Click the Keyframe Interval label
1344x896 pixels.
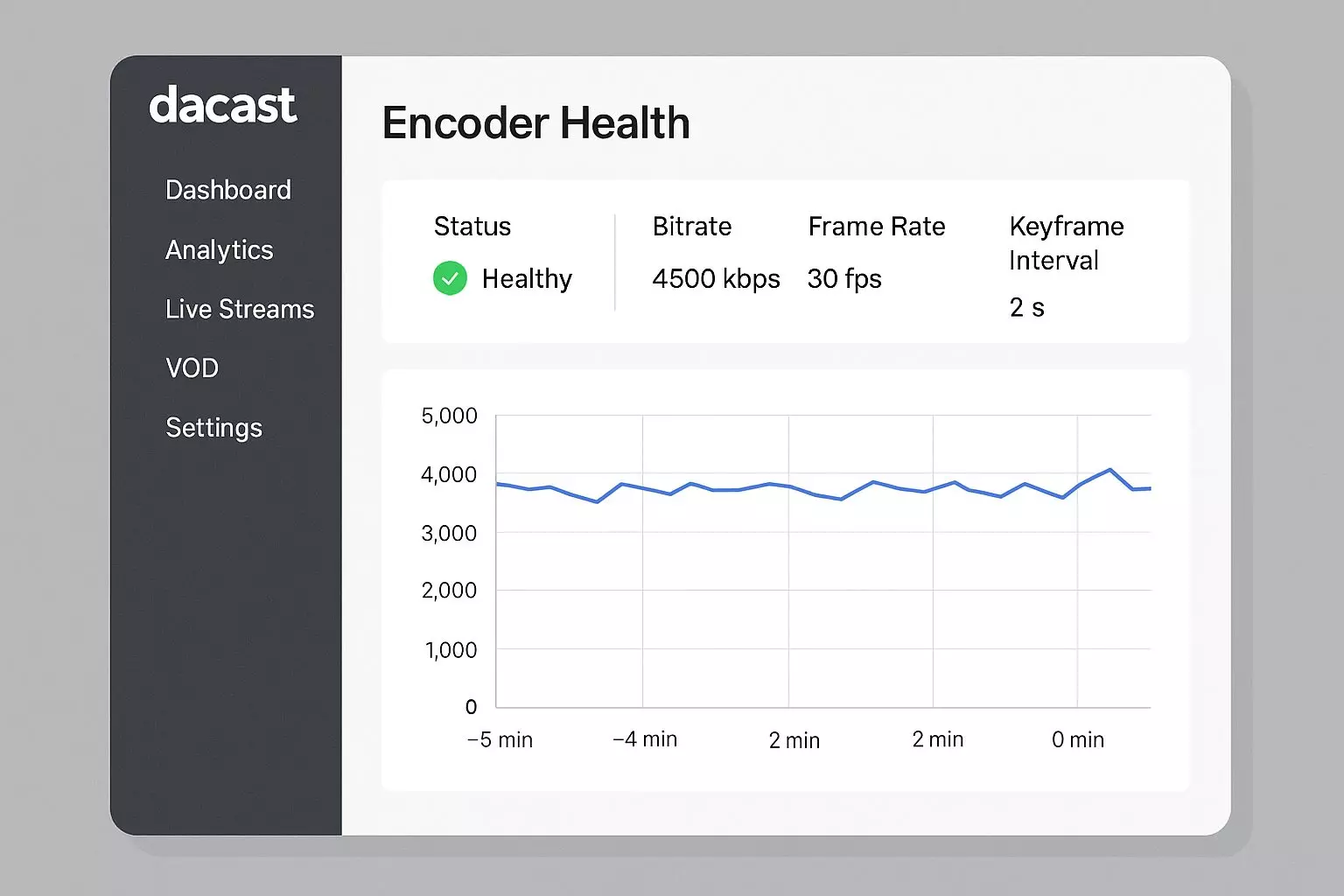tap(1066, 243)
